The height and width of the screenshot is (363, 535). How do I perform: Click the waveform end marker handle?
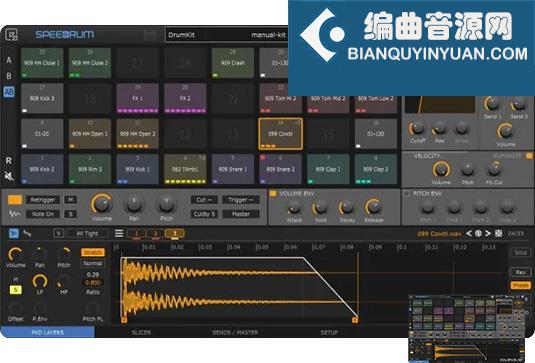coord(355,320)
